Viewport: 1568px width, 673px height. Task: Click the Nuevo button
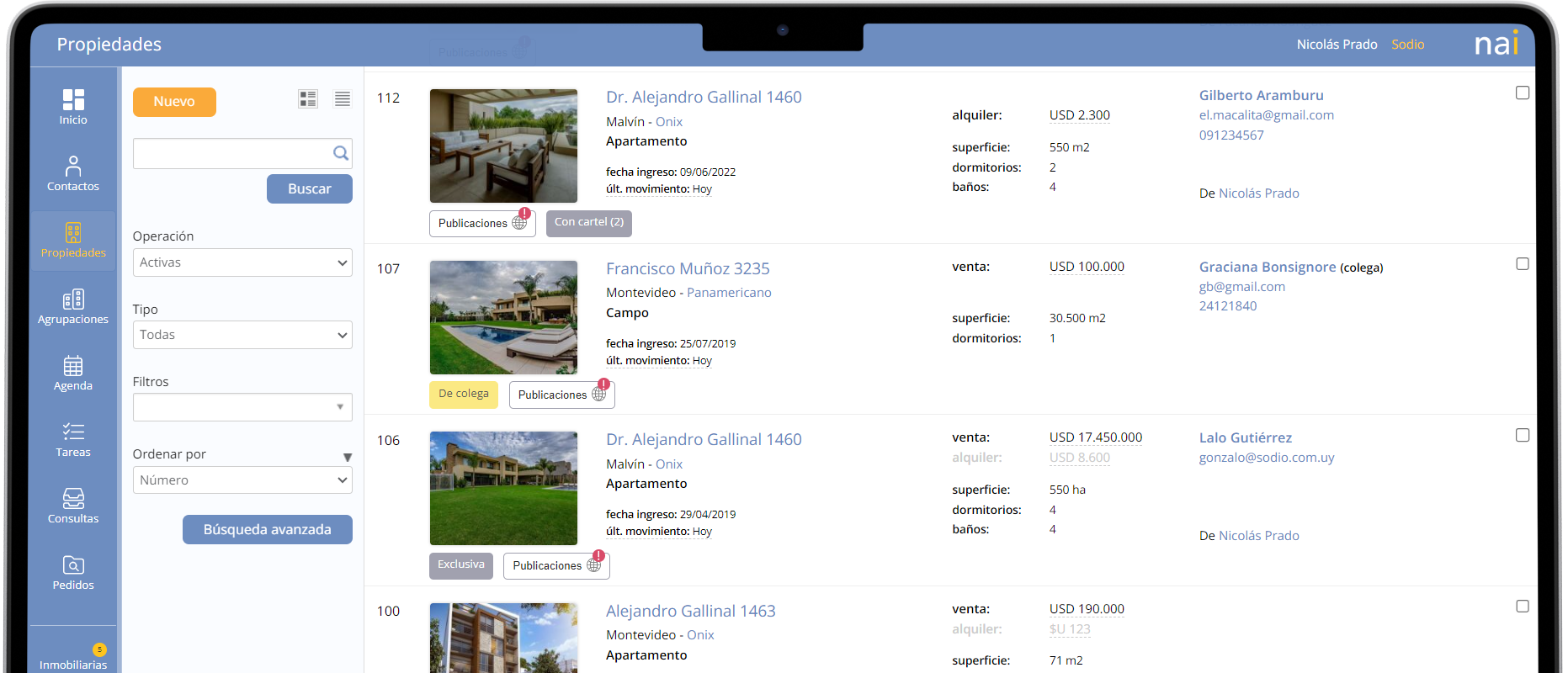tap(174, 102)
